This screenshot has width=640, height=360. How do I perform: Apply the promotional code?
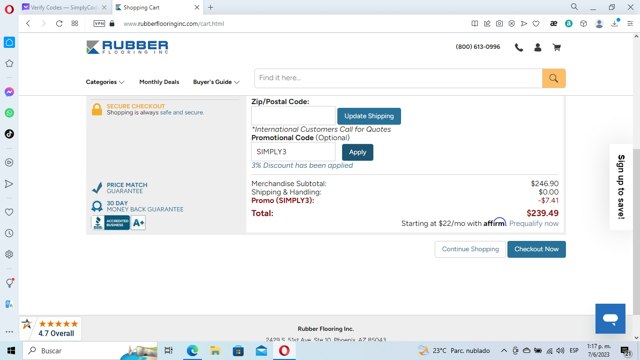(358, 152)
